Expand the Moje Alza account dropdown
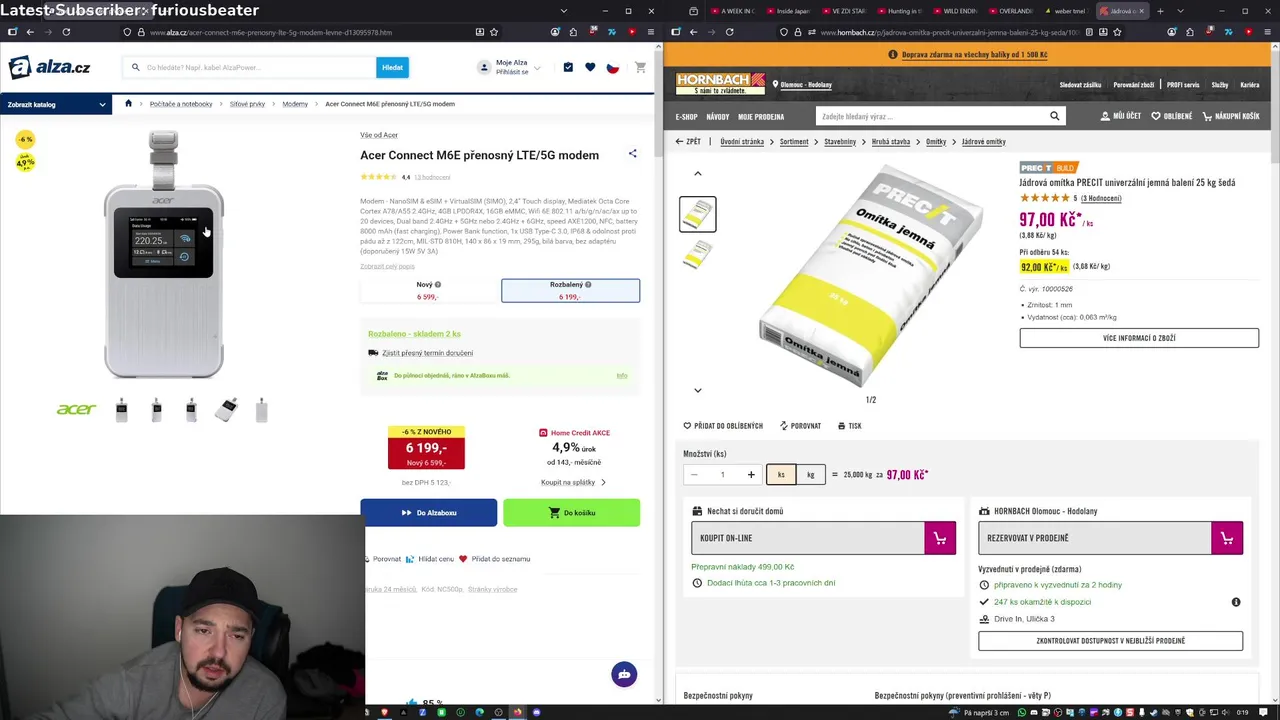Viewport: 1280px width, 720px height. click(510, 67)
